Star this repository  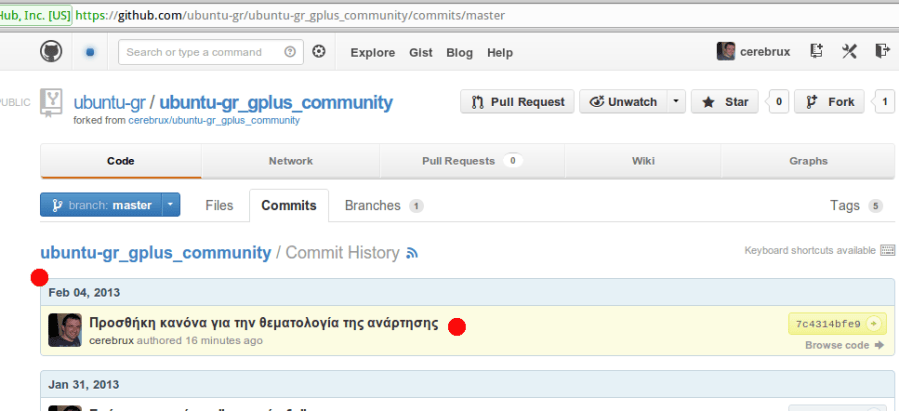pyautogui.click(x=725, y=102)
